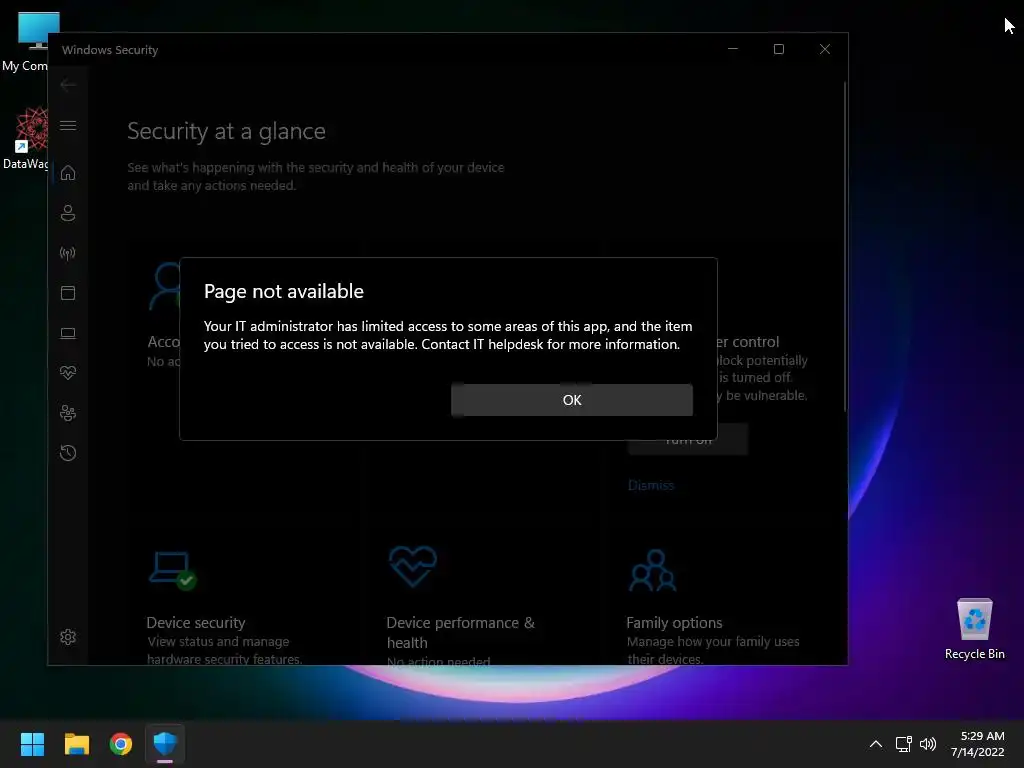
Task: Open the Device performance & health heading
Action: 460,632
